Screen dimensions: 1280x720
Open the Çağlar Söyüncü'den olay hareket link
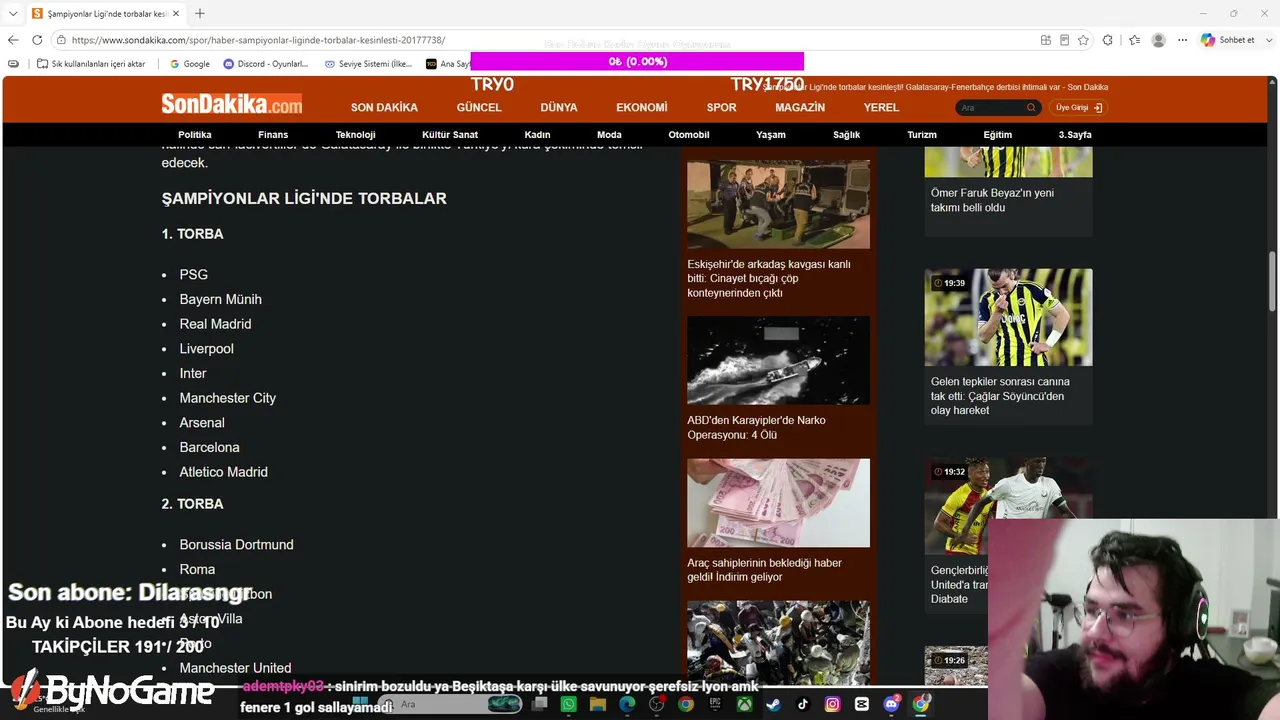[1000, 396]
